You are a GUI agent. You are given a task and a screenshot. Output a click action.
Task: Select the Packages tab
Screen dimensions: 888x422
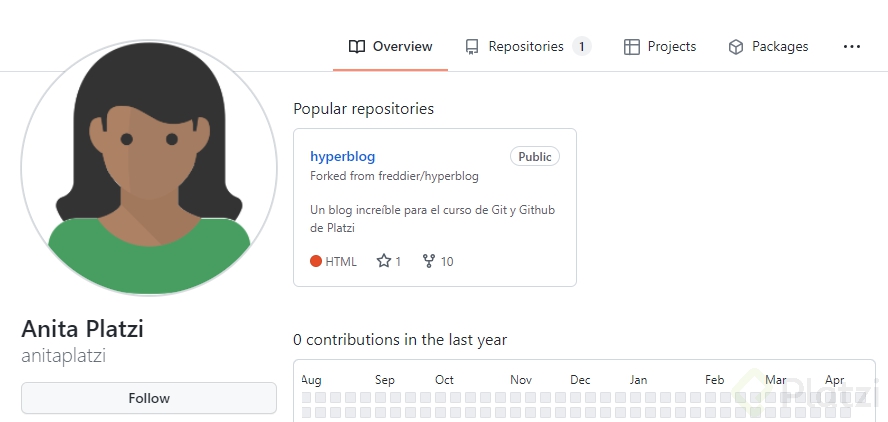780,47
